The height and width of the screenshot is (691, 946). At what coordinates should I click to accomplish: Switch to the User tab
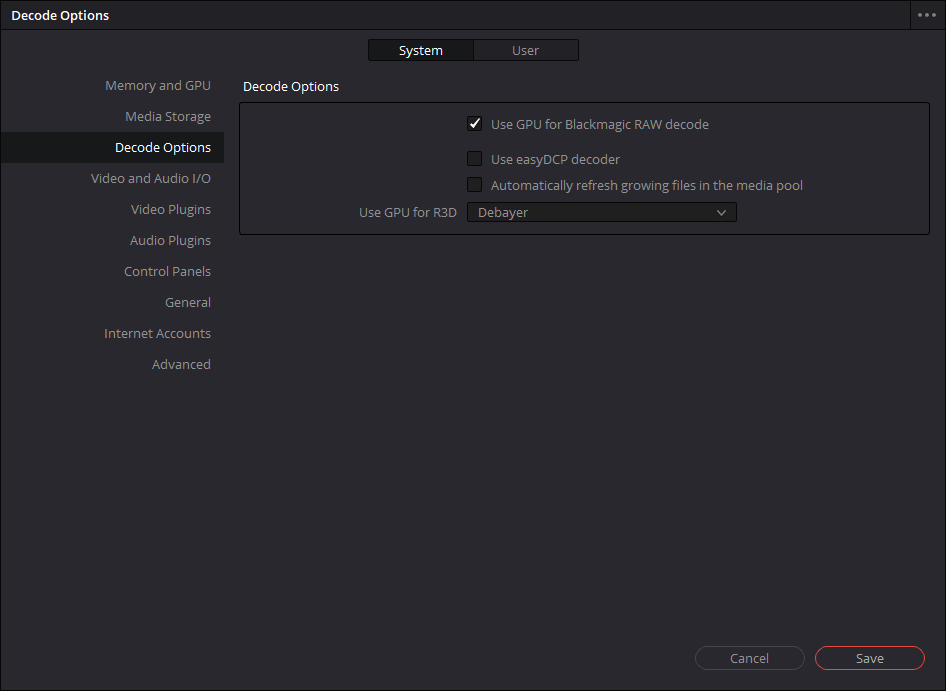point(525,50)
